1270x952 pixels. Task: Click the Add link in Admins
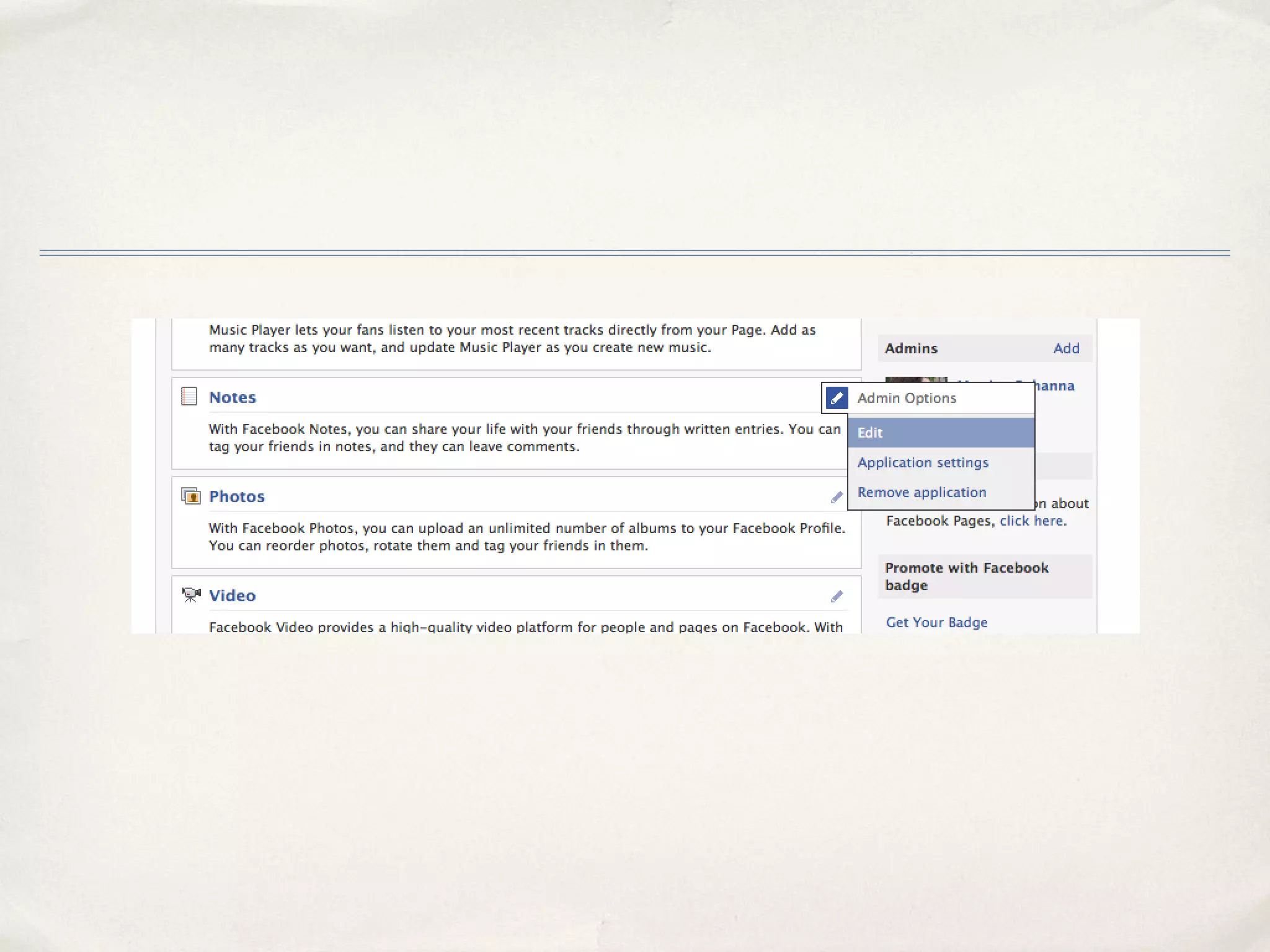(1066, 348)
